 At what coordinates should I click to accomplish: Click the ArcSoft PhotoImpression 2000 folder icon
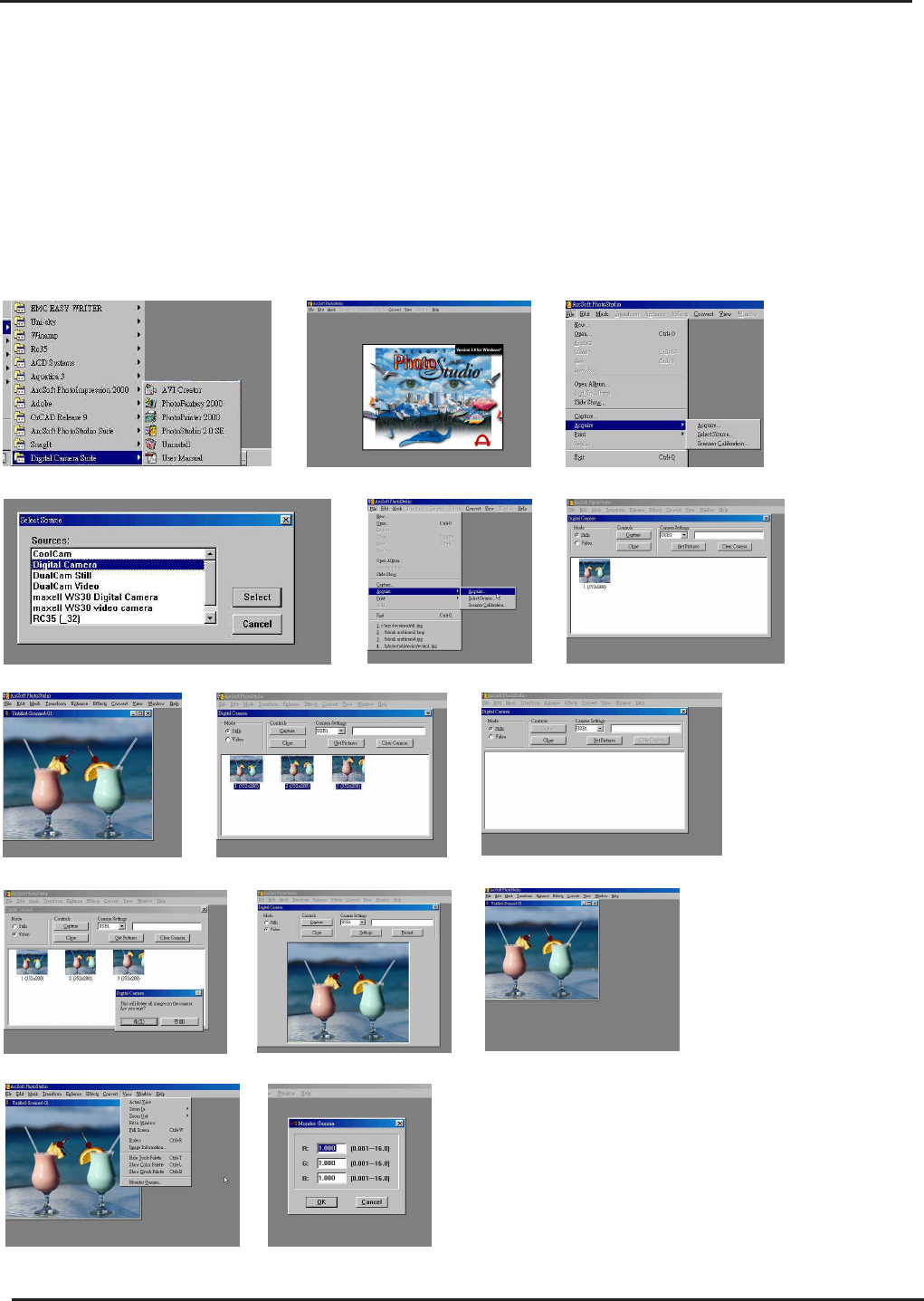(x=20, y=389)
